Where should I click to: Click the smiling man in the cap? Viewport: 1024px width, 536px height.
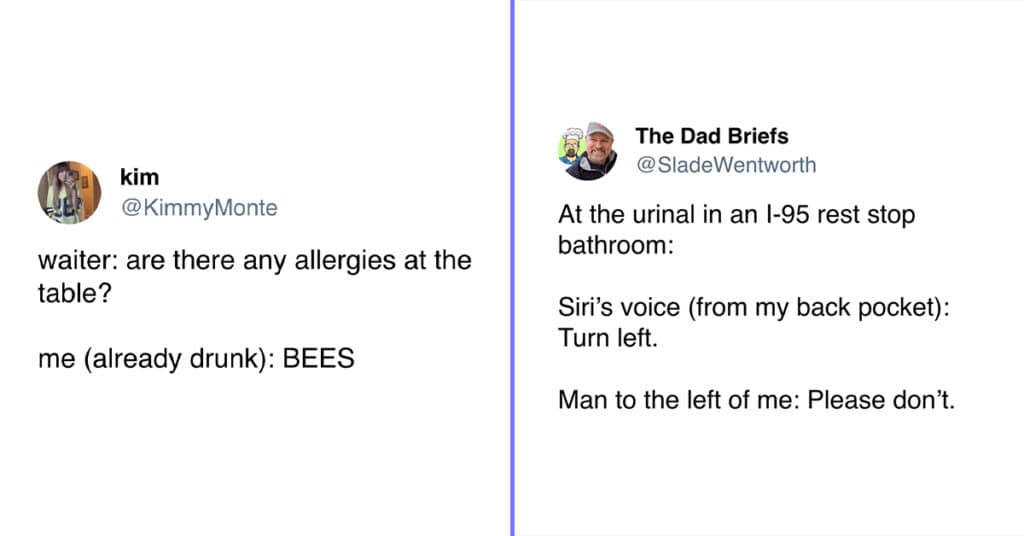[593, 152]
